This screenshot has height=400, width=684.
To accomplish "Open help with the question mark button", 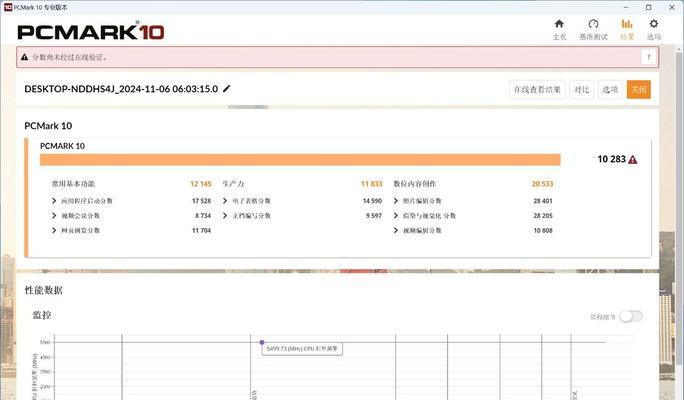I will pos(649,57).
